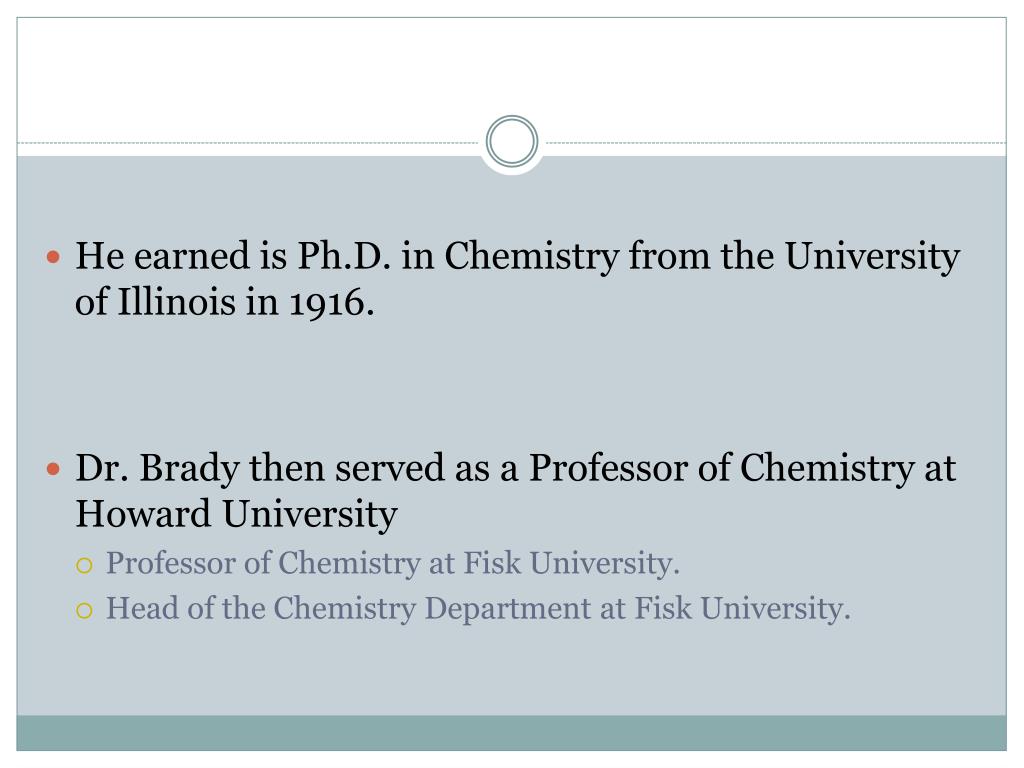Image resolution: width=1024 pixels, height=768 pixels.
Task: Click the words "Professor of Chemistry at" in the Dr. Brady line
Action: 742,469
